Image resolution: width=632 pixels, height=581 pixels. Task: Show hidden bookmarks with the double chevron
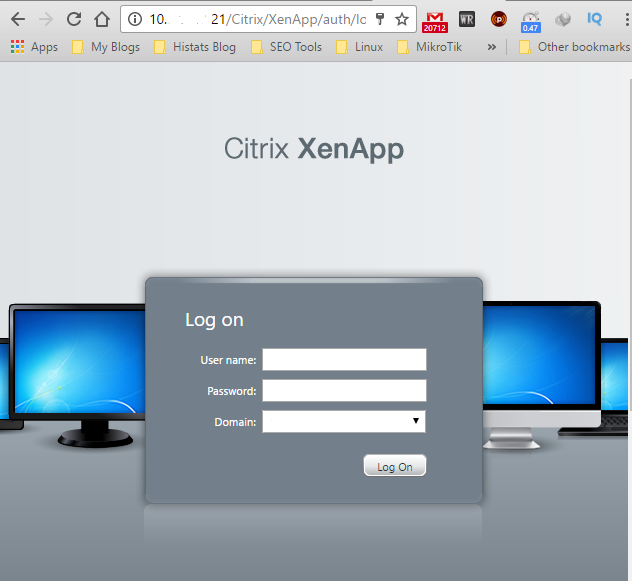[x=491, y=47]
